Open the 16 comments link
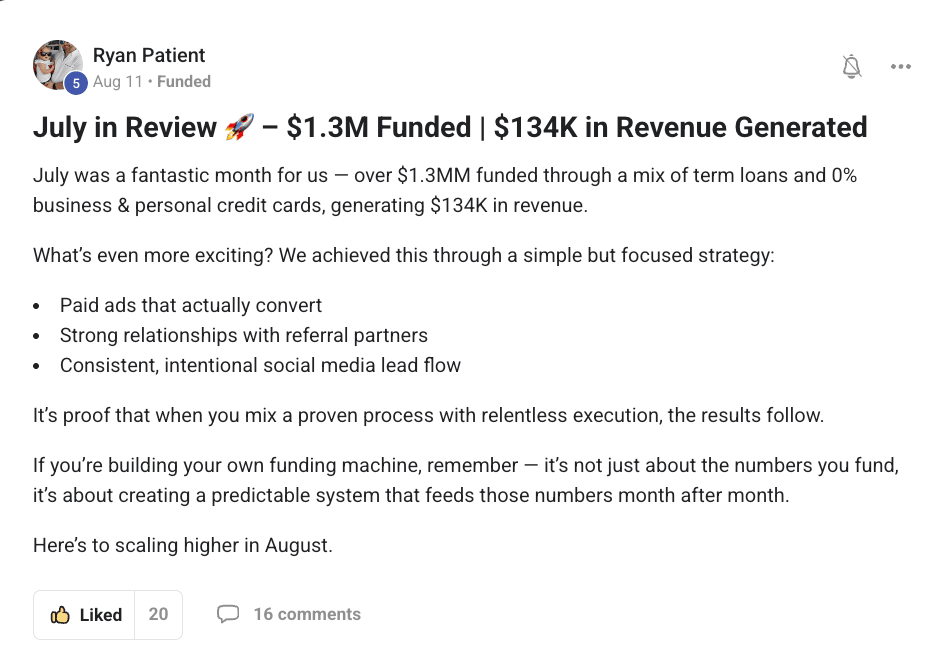Screen dimensions: 943x650 point(306,614)
